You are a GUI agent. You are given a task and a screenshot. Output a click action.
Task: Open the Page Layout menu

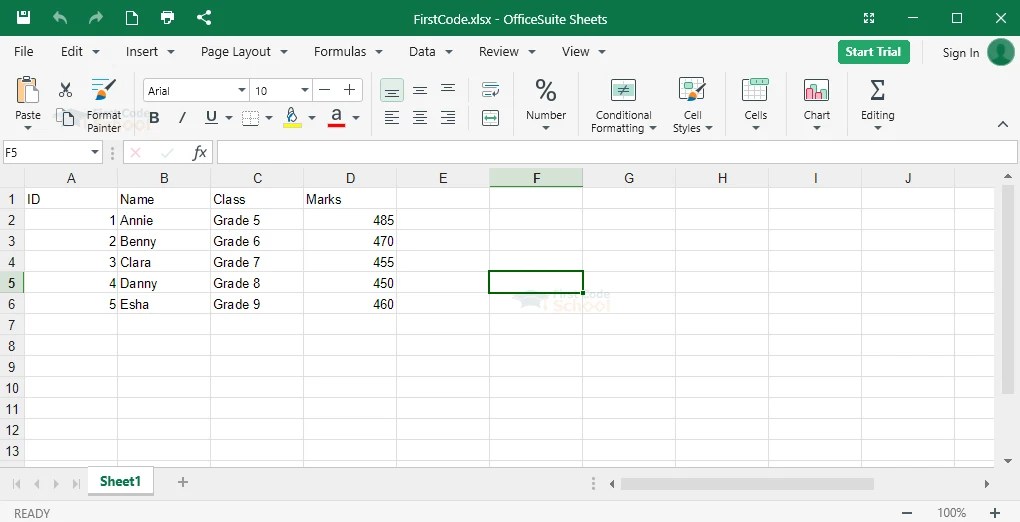tap(244, 51)
